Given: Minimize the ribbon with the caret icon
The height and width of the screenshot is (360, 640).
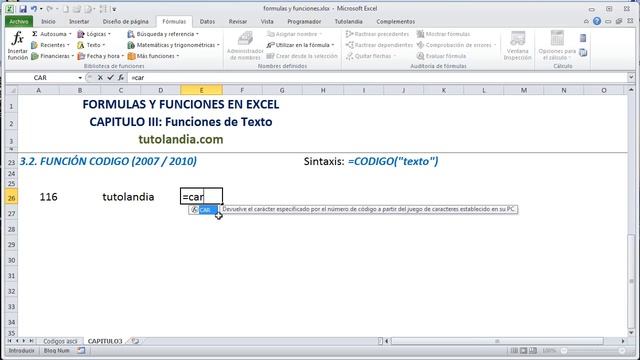Looking at the screenshot, I should 586,21.
